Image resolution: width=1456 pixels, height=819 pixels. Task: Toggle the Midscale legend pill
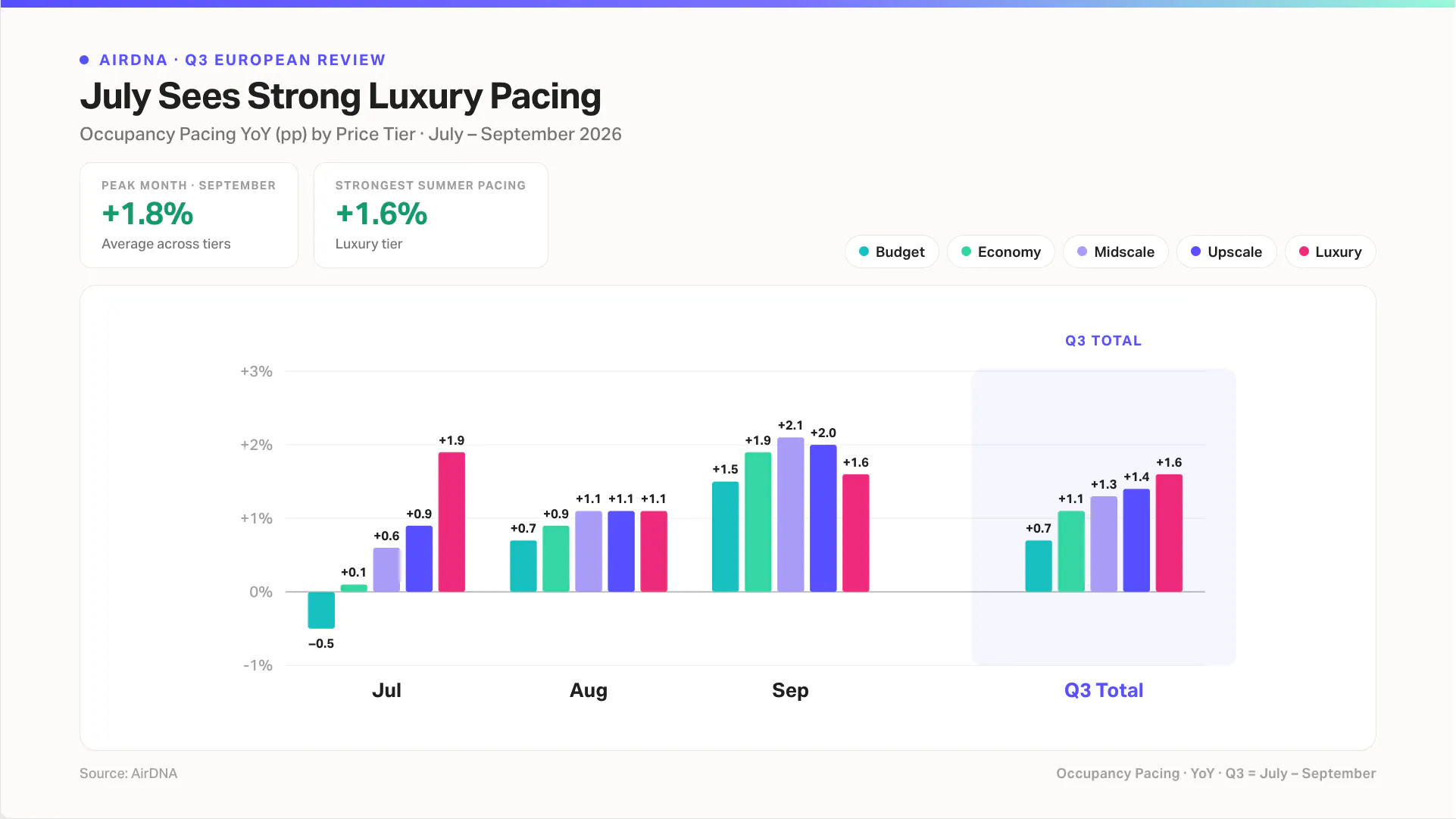[1116, 252]
